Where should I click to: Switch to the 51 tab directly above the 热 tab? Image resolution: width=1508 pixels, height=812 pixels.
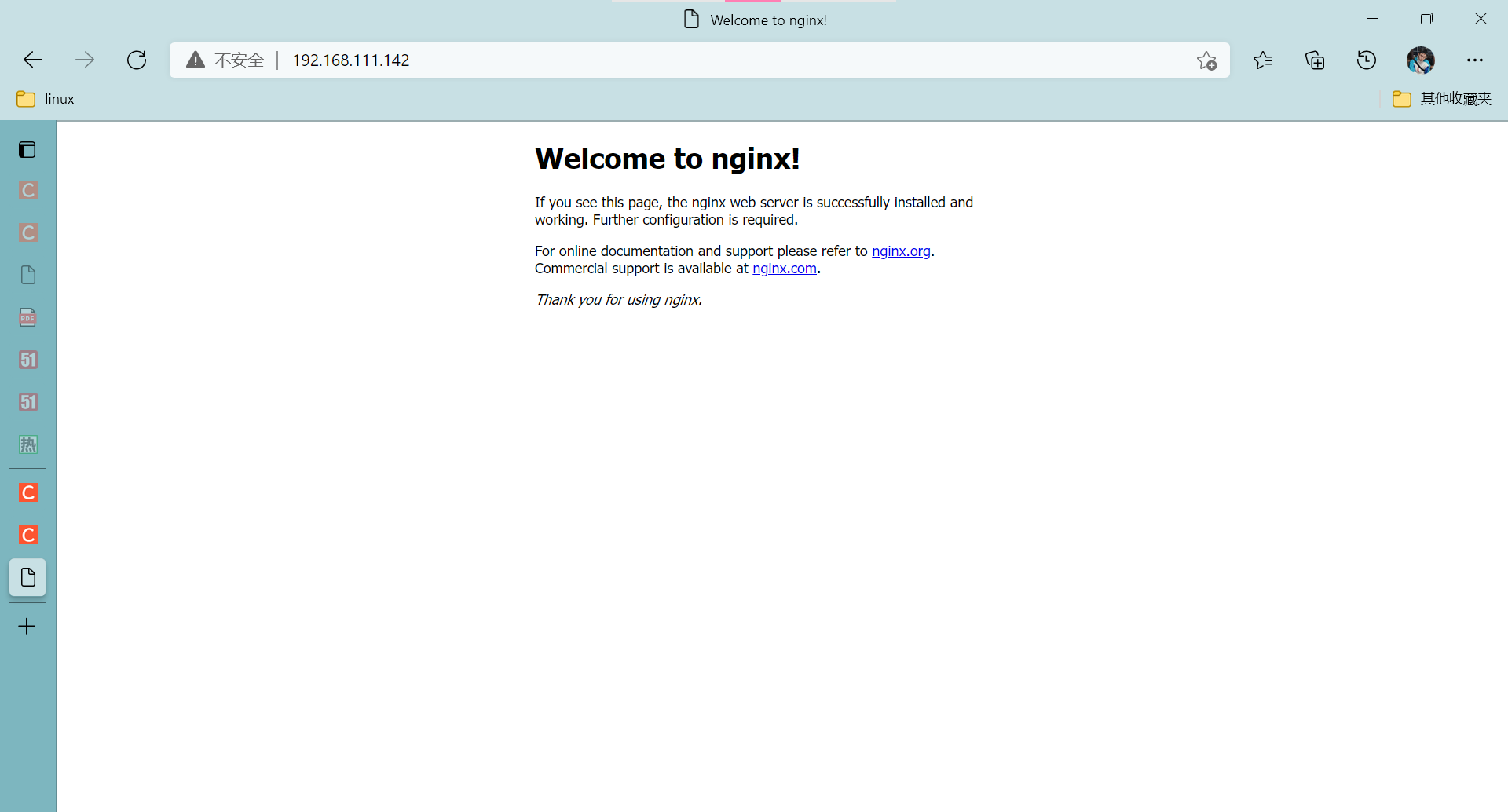(x=27, y=402)
